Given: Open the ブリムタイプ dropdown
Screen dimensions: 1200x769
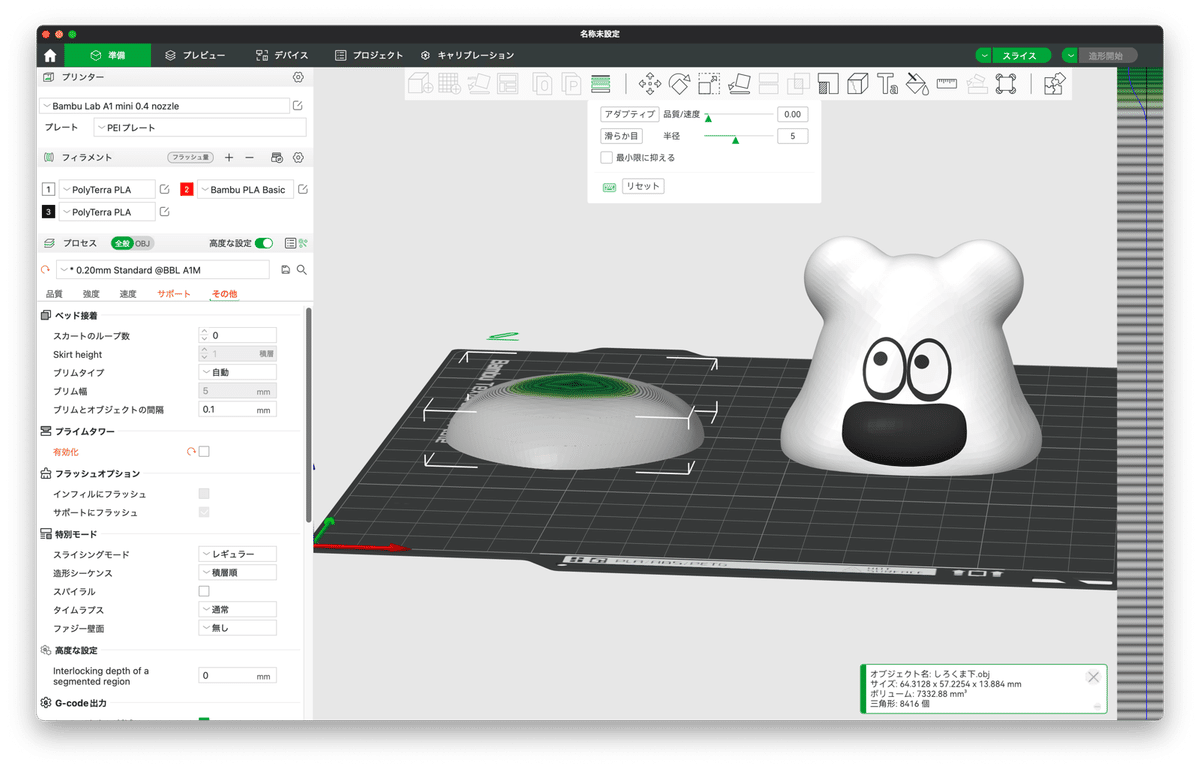Looking at the screenshot, I should (x=238, y=372).
